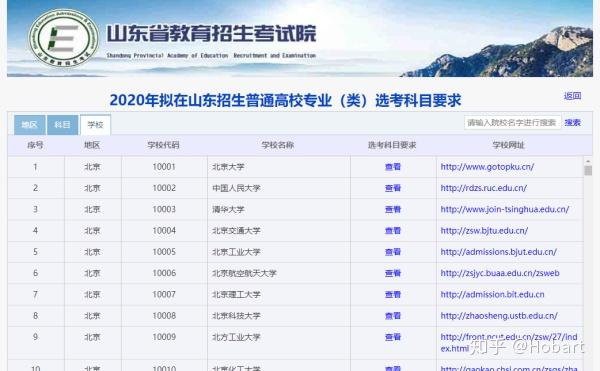This screenshot has width=600, height=371.
Task: Click the 学校网址 column header
Action: (509, 145)
